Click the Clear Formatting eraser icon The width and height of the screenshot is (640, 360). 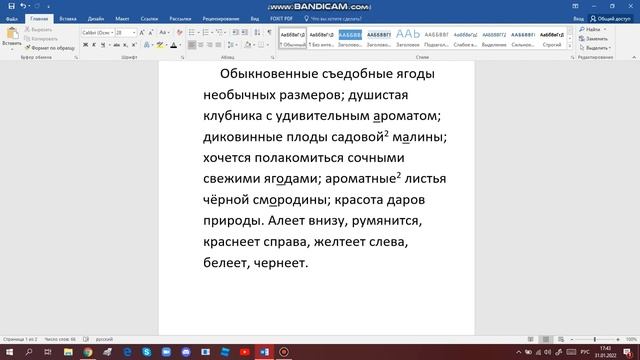click(179, 33)
